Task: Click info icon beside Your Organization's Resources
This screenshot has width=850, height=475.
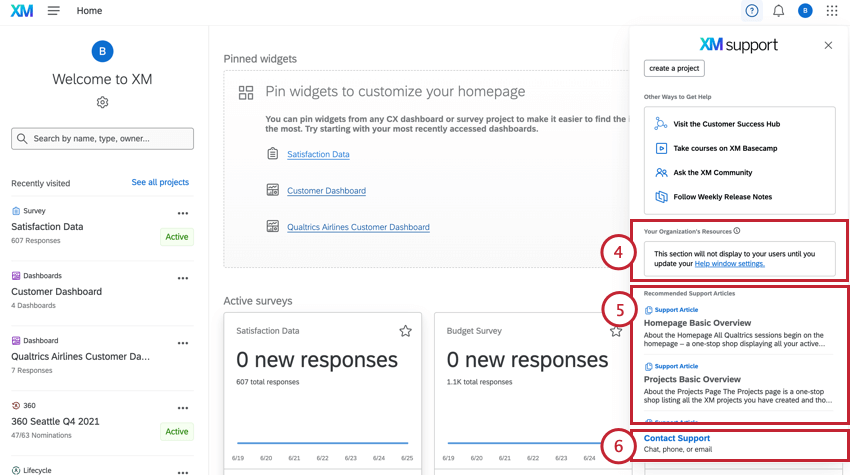Action: pos(737,231)
